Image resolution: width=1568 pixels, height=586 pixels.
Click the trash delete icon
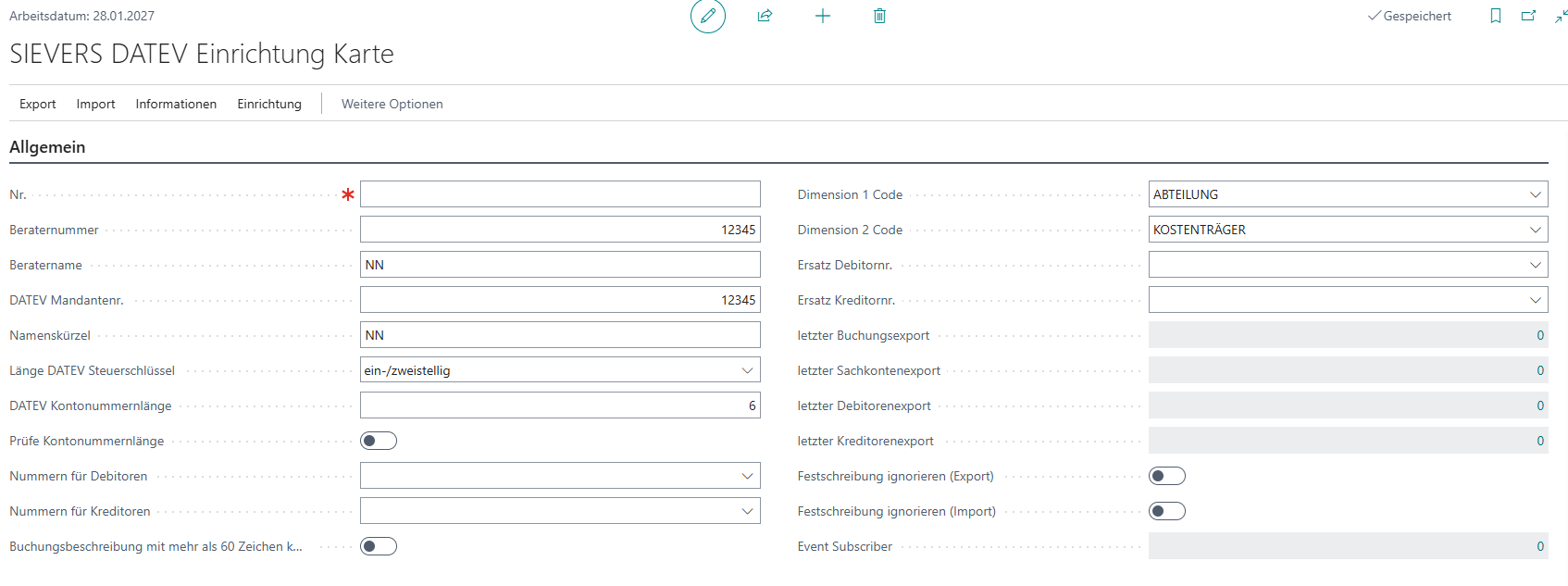point(879,16)
